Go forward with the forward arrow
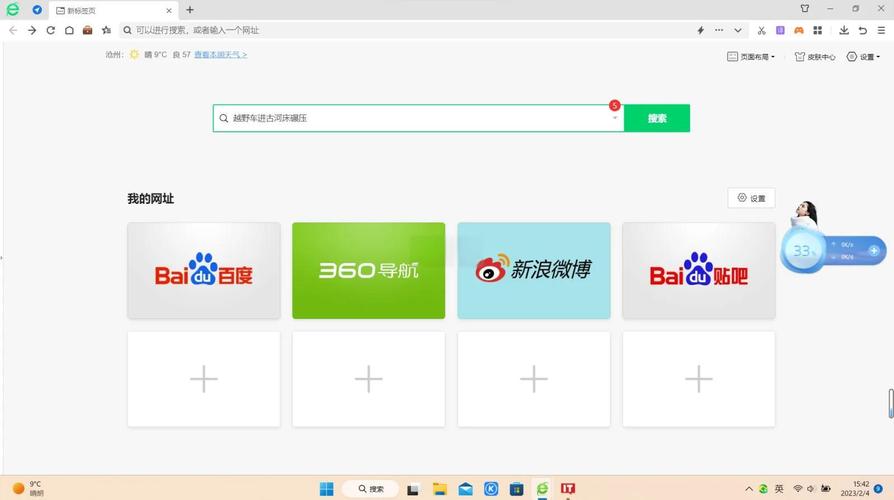894x500 pixels. tap(32, 30)
